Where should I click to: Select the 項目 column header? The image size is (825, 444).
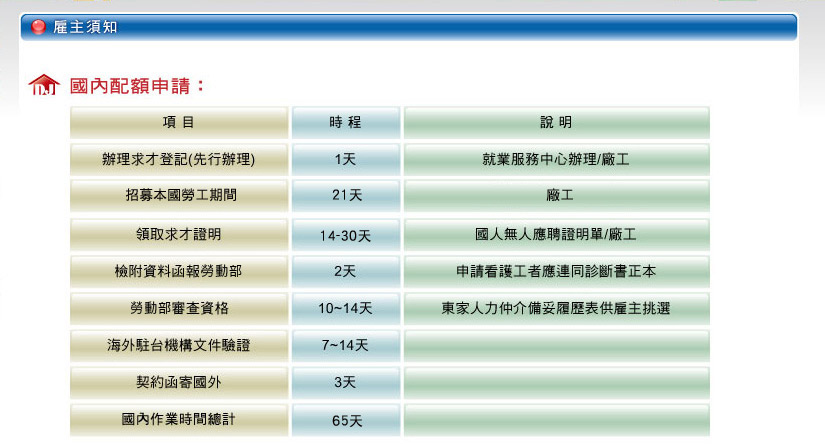(178, 122)
